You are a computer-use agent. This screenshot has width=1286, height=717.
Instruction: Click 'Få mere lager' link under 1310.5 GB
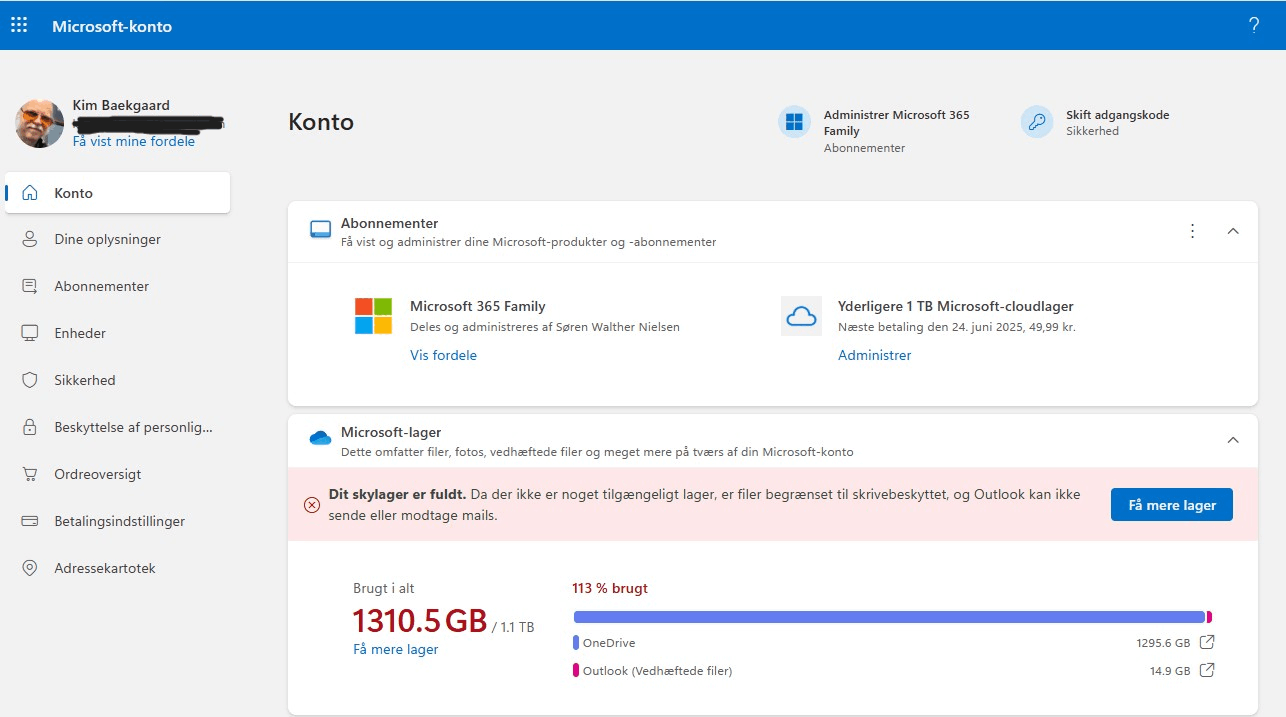coord(396,649)
